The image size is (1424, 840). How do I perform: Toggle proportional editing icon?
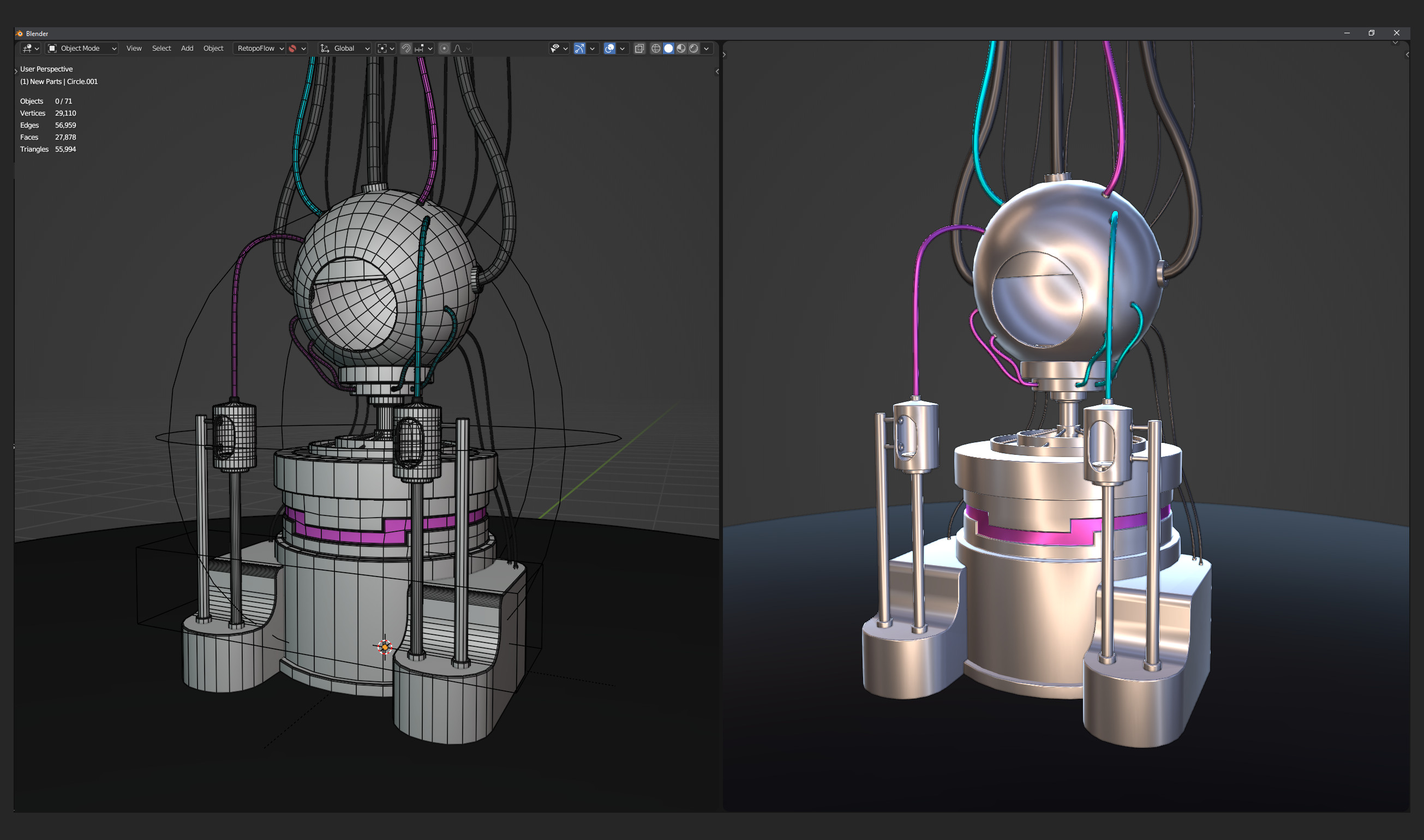pyautogui.click(x=445, y=49)
